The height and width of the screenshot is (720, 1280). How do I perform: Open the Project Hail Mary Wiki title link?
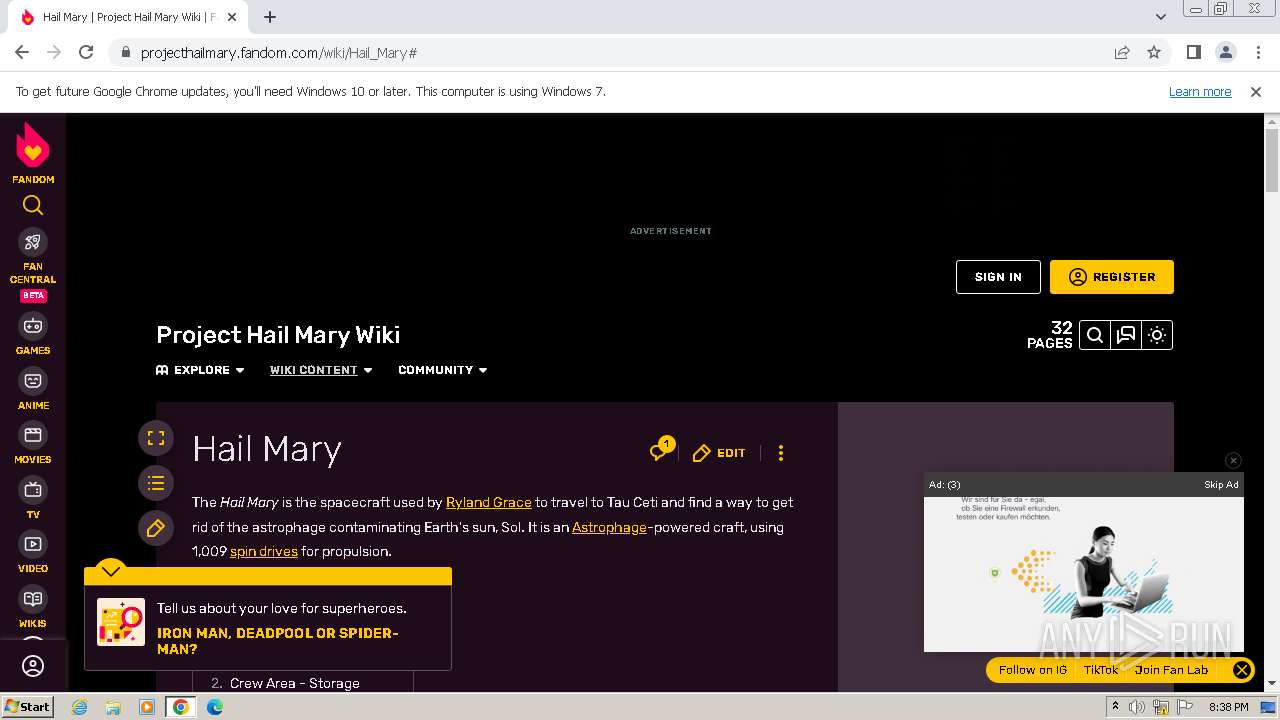tap(278, 335)
